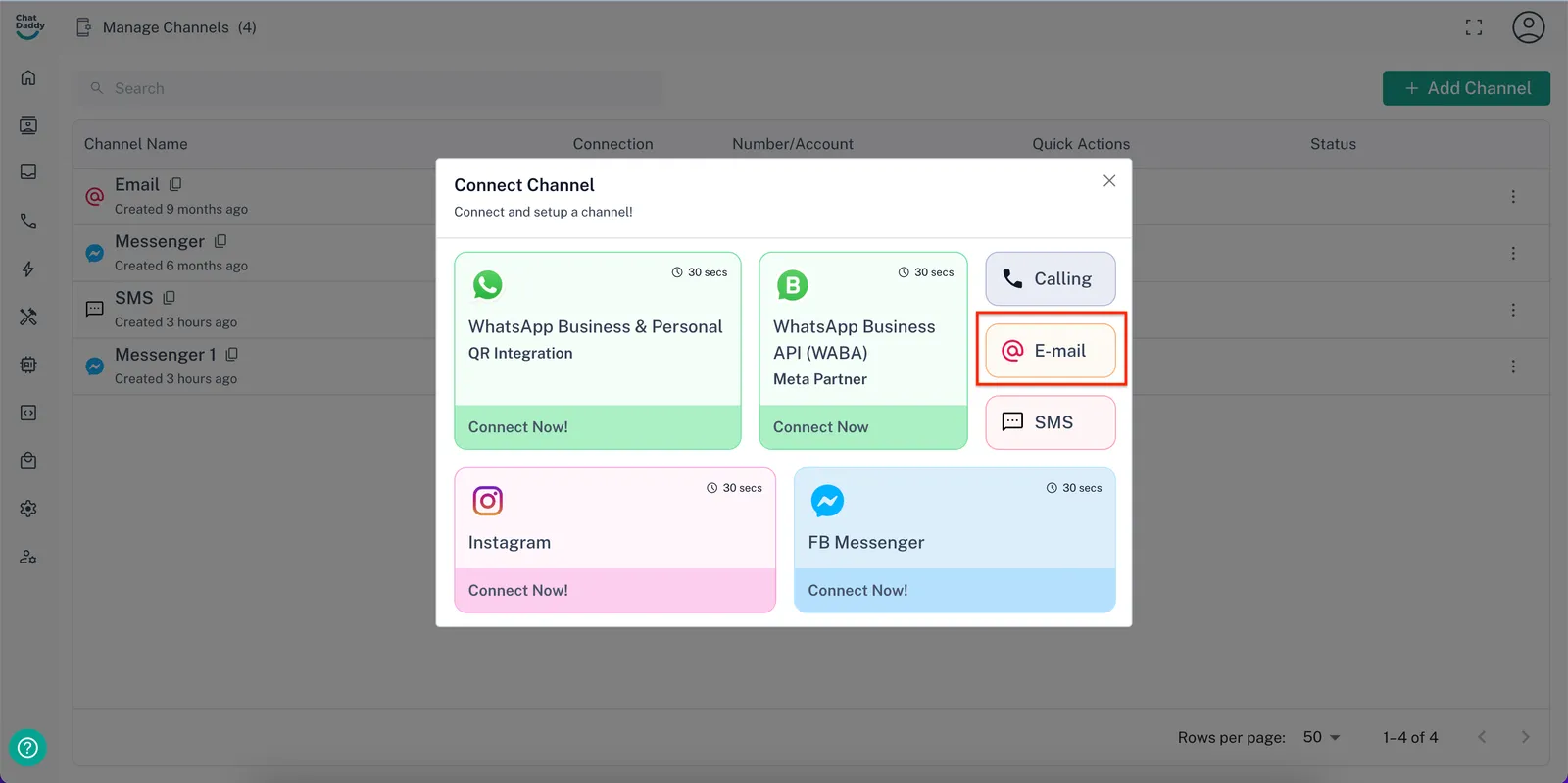This screenshot has height=783, width=1568.
Task: Connect the FB Messenger channel
Action: [954, 590]
